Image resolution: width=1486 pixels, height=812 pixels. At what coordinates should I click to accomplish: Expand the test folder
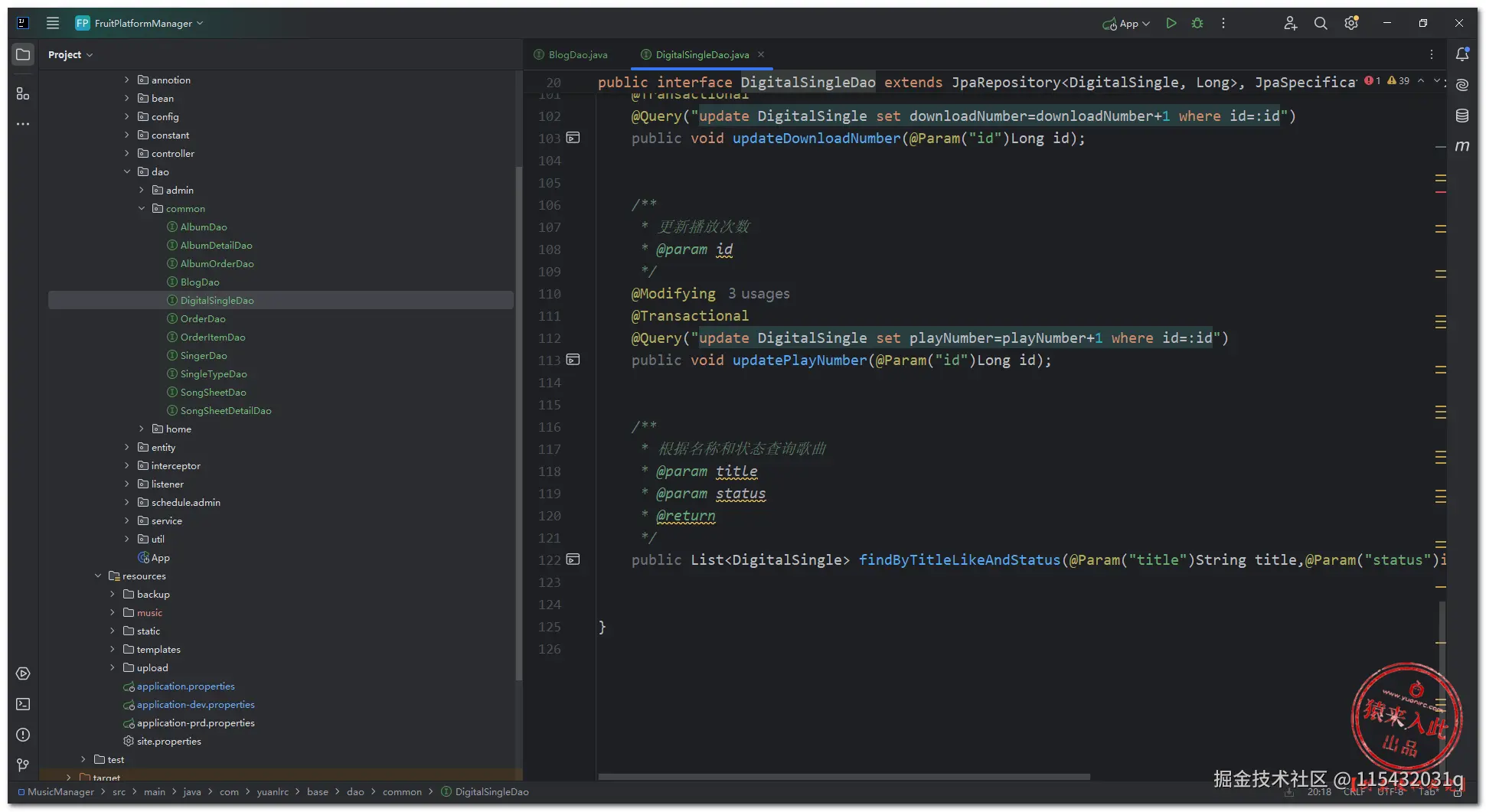(x=83, y=759)
